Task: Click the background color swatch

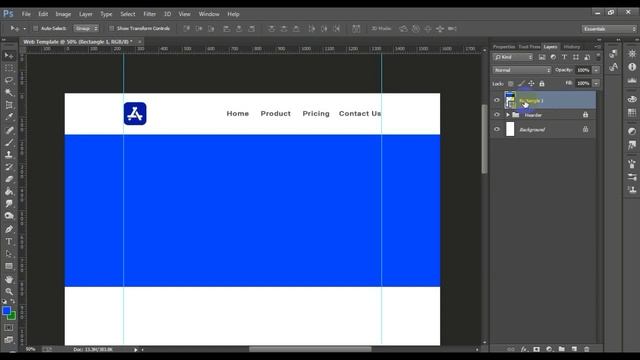Action: pyautogui.click(x=13, y=316)
